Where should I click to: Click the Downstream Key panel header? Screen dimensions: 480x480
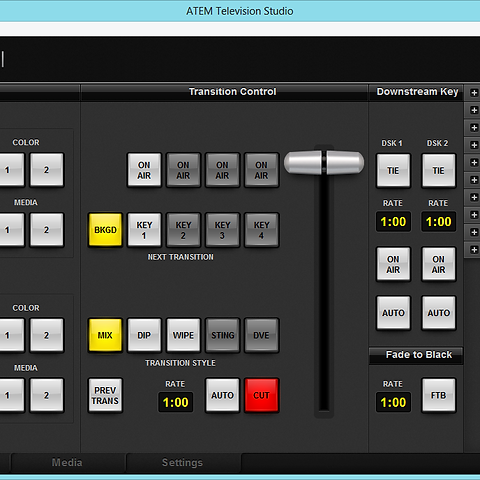coord(417,92)
